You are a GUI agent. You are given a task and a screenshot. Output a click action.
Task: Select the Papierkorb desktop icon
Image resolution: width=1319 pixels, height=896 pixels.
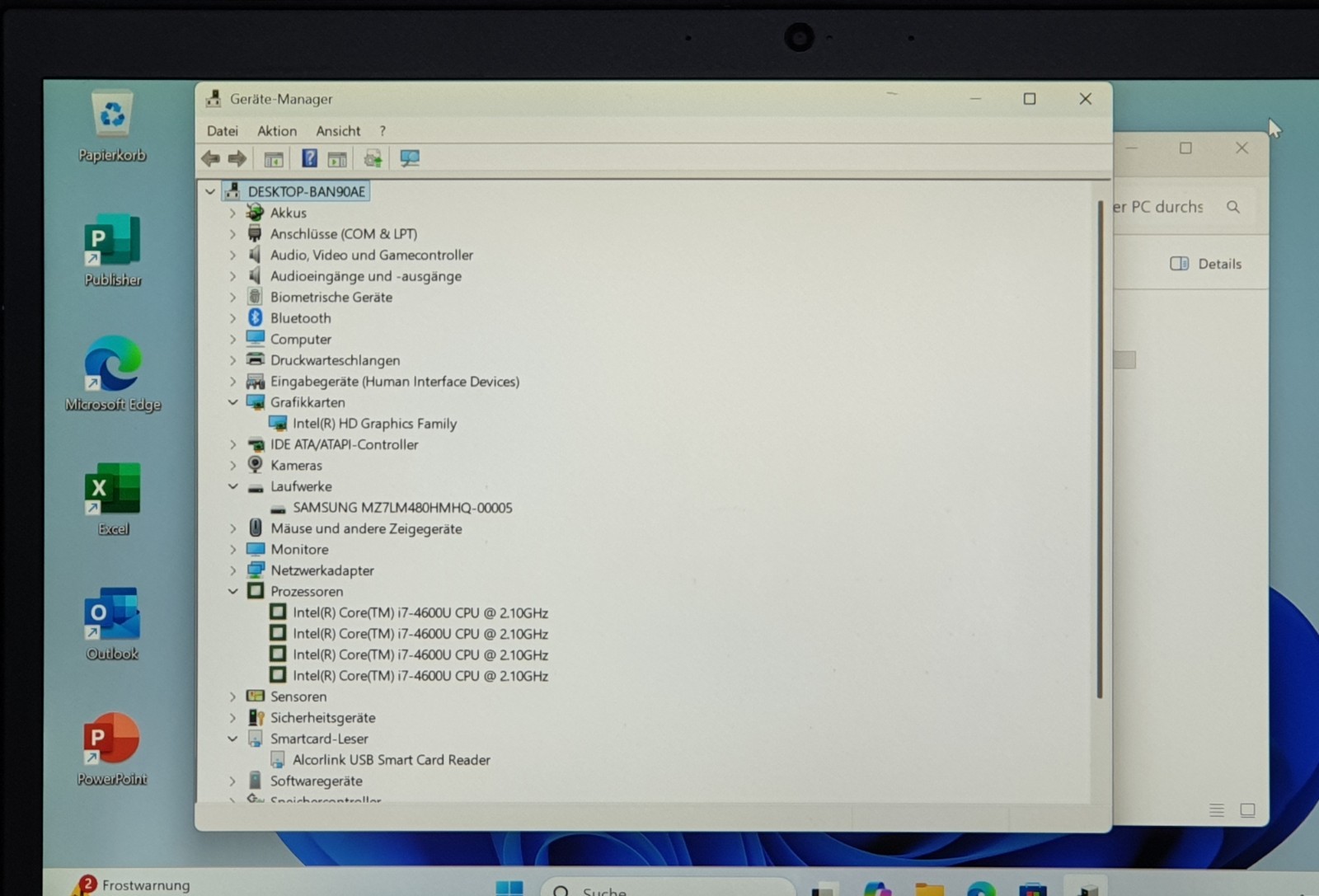pos(112,127)
